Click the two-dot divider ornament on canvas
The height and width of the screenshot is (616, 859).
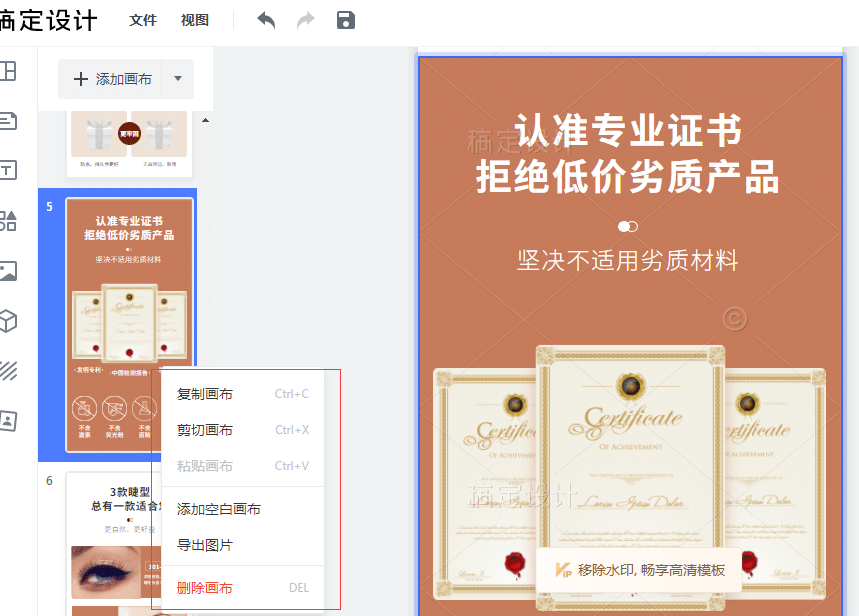click(628, 226)
